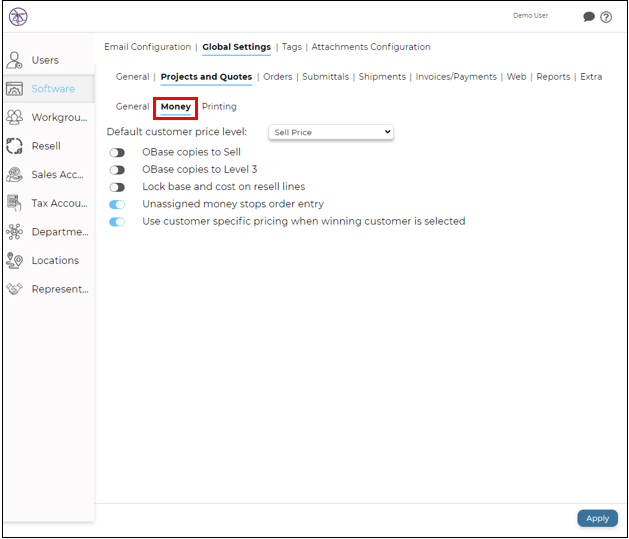
Task: Disable Unassigned money stops order entry
Action: coord(117,205)
